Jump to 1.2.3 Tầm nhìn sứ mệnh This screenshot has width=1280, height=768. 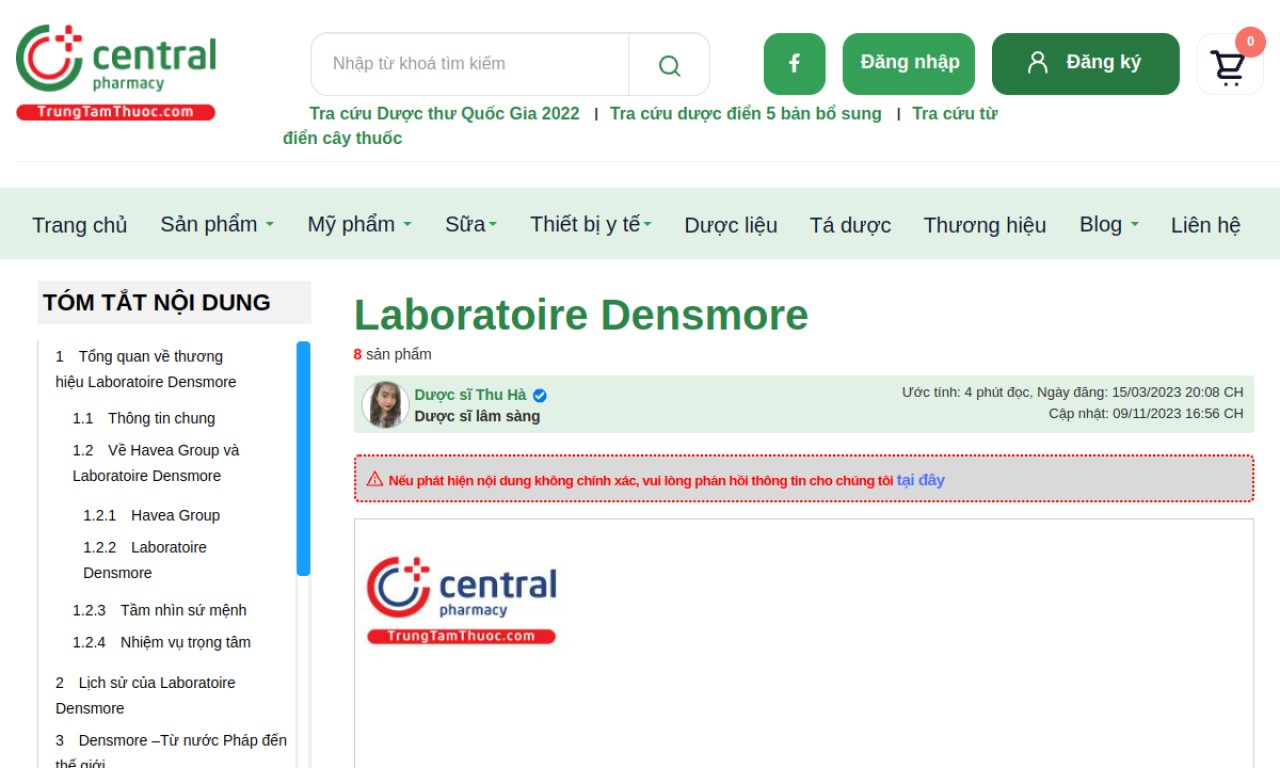point(159,610)
